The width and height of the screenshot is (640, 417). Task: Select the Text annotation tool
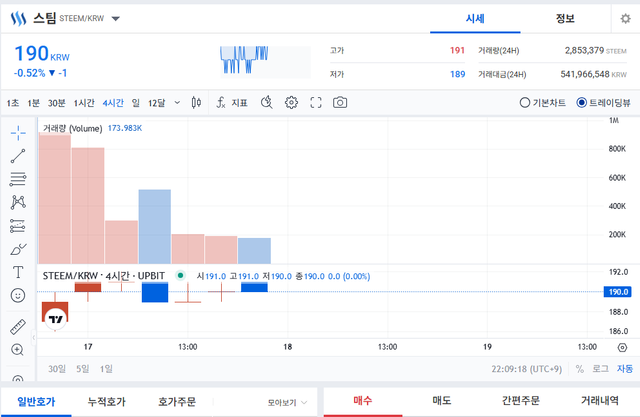(18, 272)
